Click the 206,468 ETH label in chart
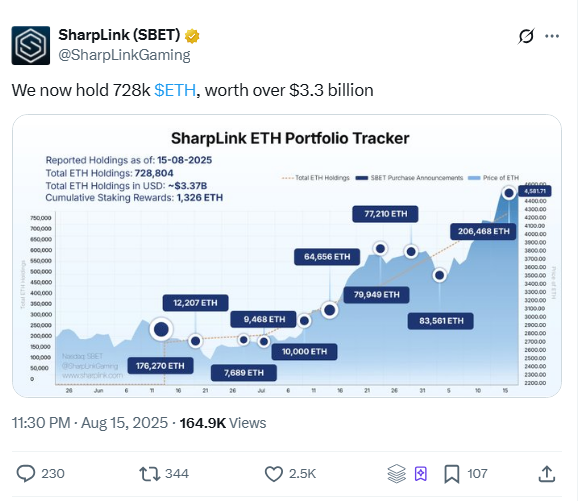Image resolution: width=578 pixels, height=501 pixels. [x=483, y=232]
